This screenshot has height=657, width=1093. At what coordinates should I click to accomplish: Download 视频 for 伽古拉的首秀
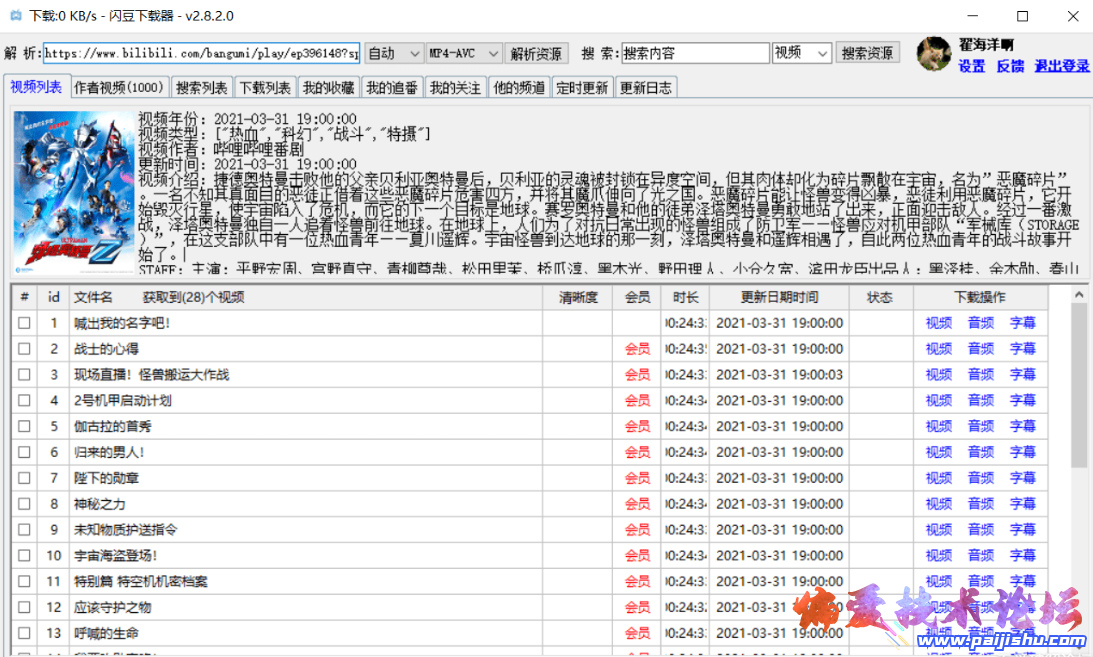(x=938, y=426)
